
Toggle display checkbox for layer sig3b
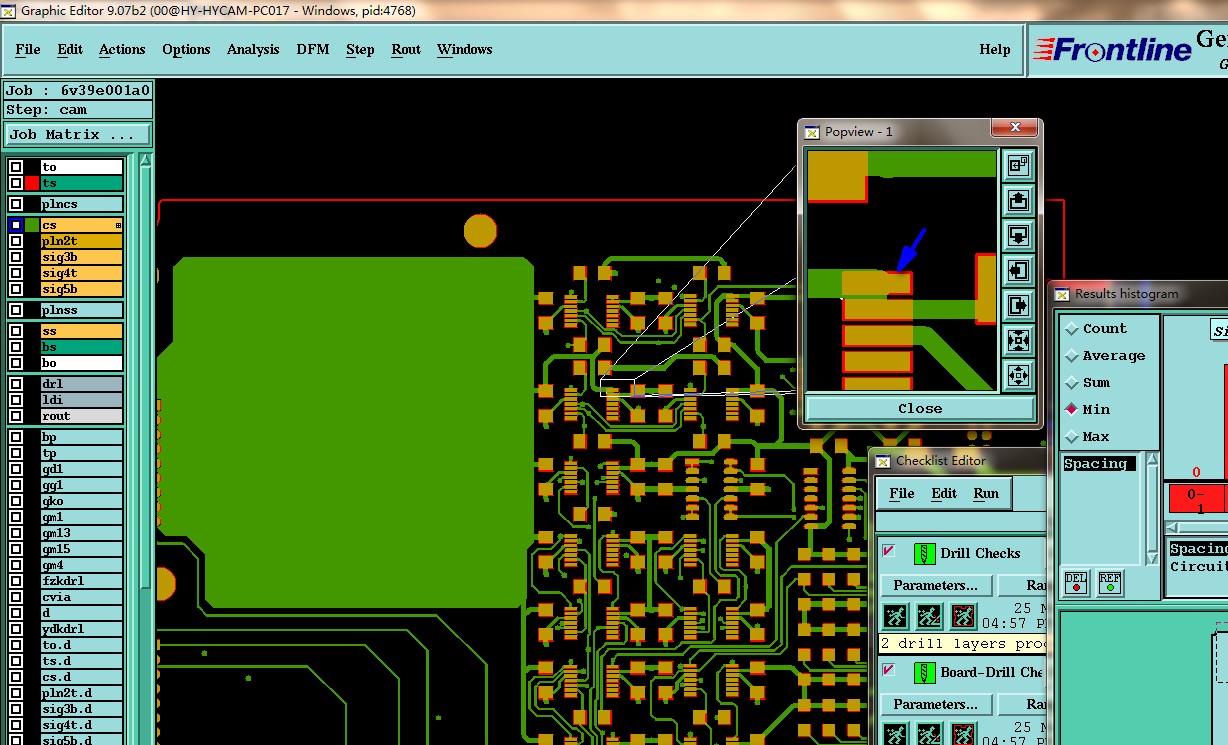click(16, 257)
